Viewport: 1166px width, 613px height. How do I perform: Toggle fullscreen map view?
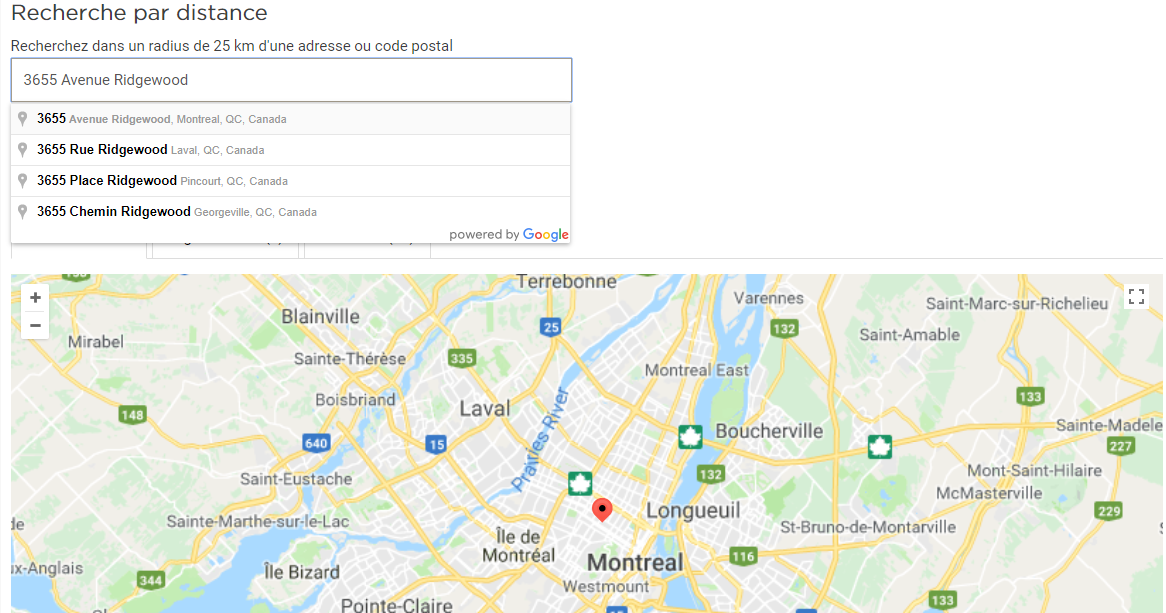1136,296
